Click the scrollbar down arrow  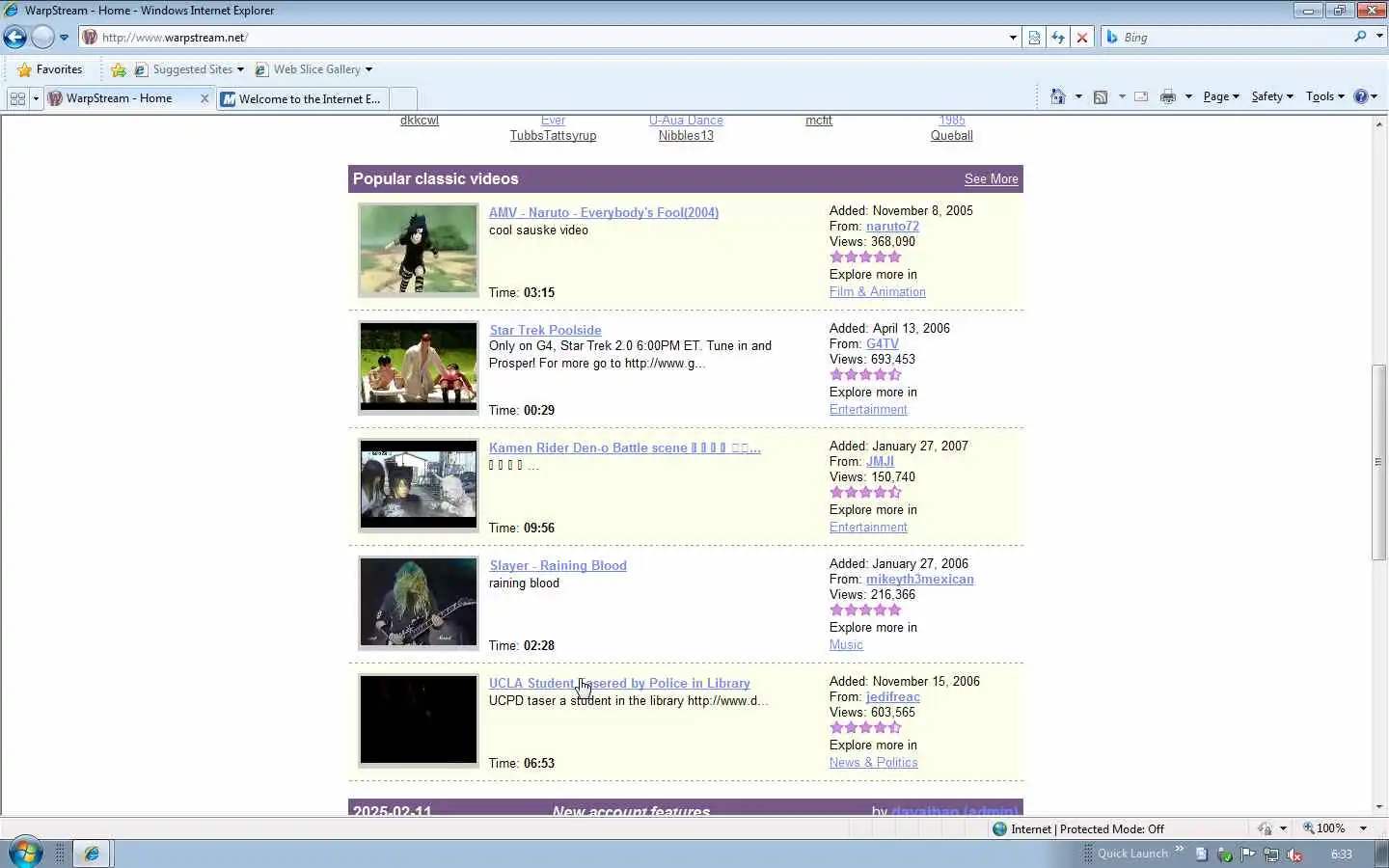1379,807
